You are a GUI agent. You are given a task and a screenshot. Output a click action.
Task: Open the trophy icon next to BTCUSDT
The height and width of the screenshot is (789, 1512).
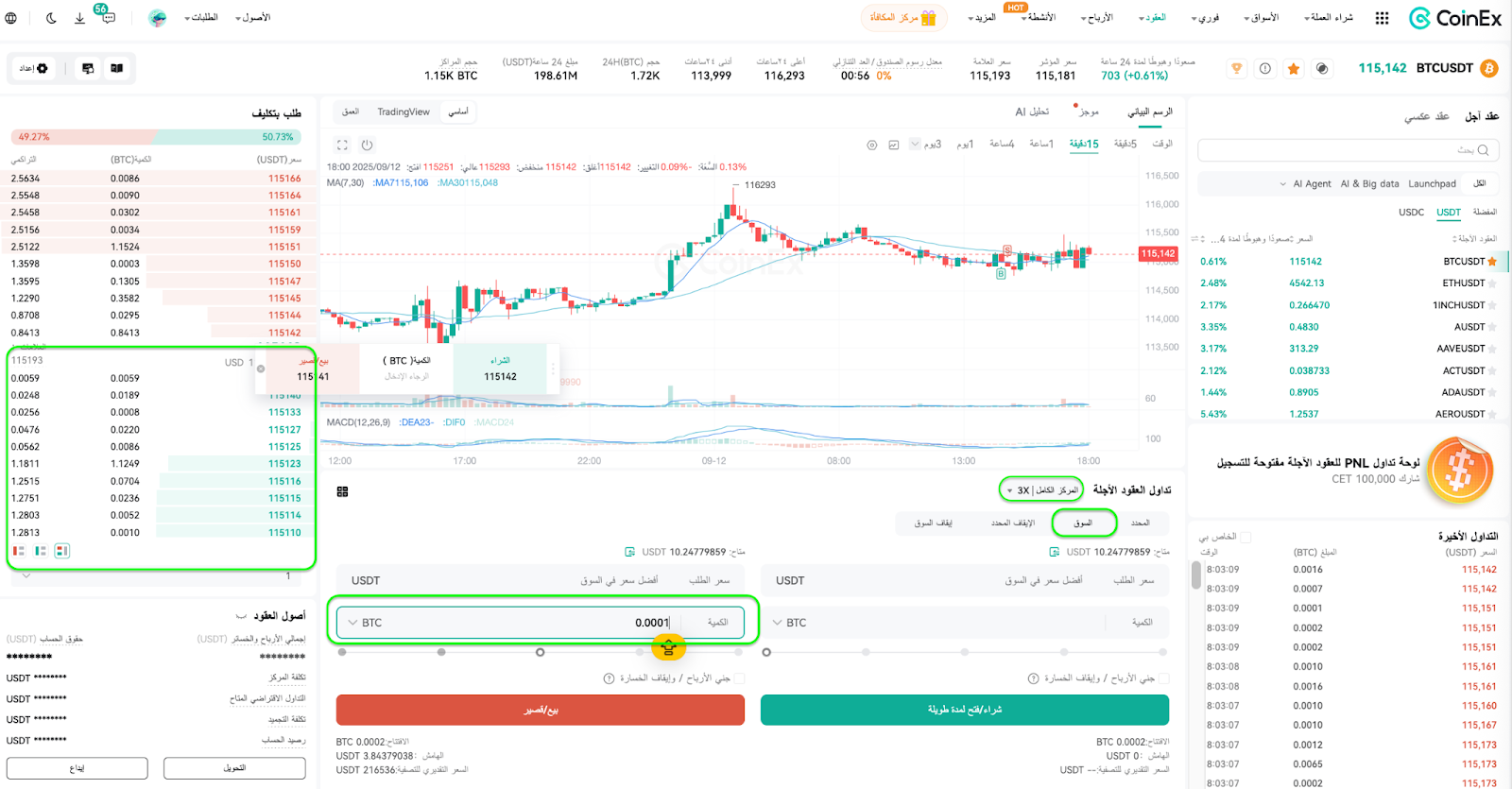point(1236,68)
